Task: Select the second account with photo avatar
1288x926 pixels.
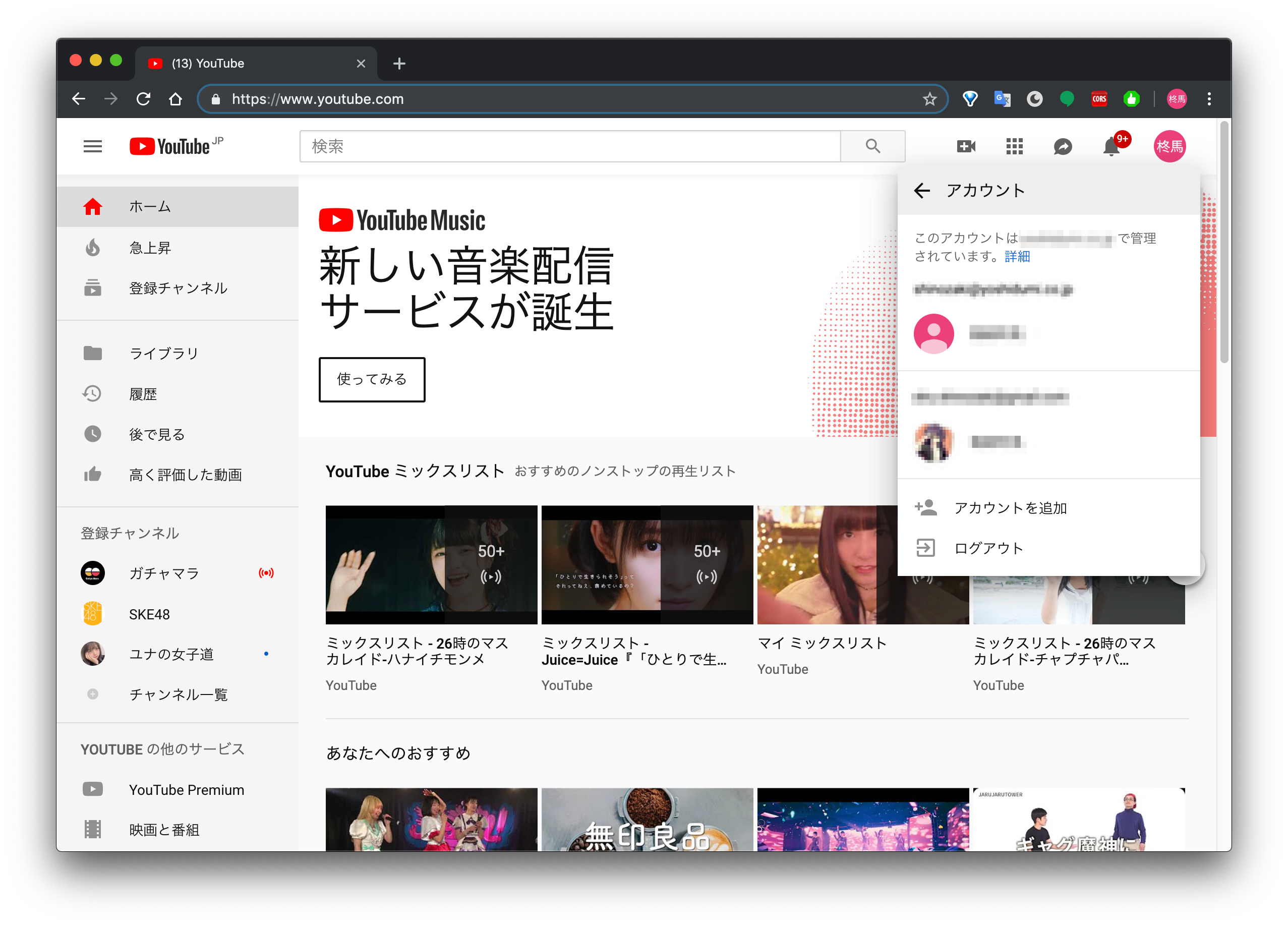Action: [x=1048, y=442]
